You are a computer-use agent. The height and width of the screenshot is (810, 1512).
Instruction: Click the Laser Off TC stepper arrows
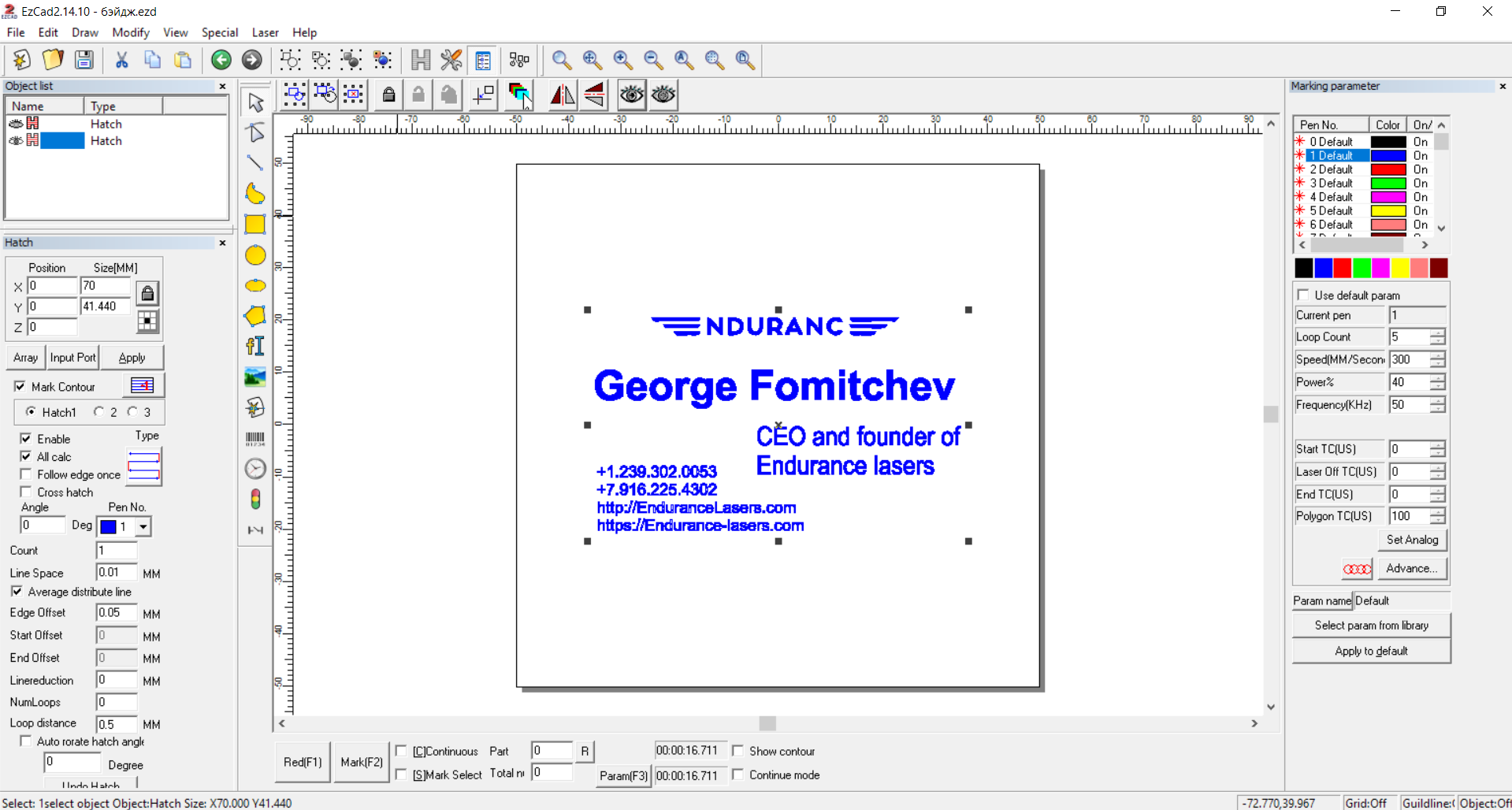(x=1438, y=472)
